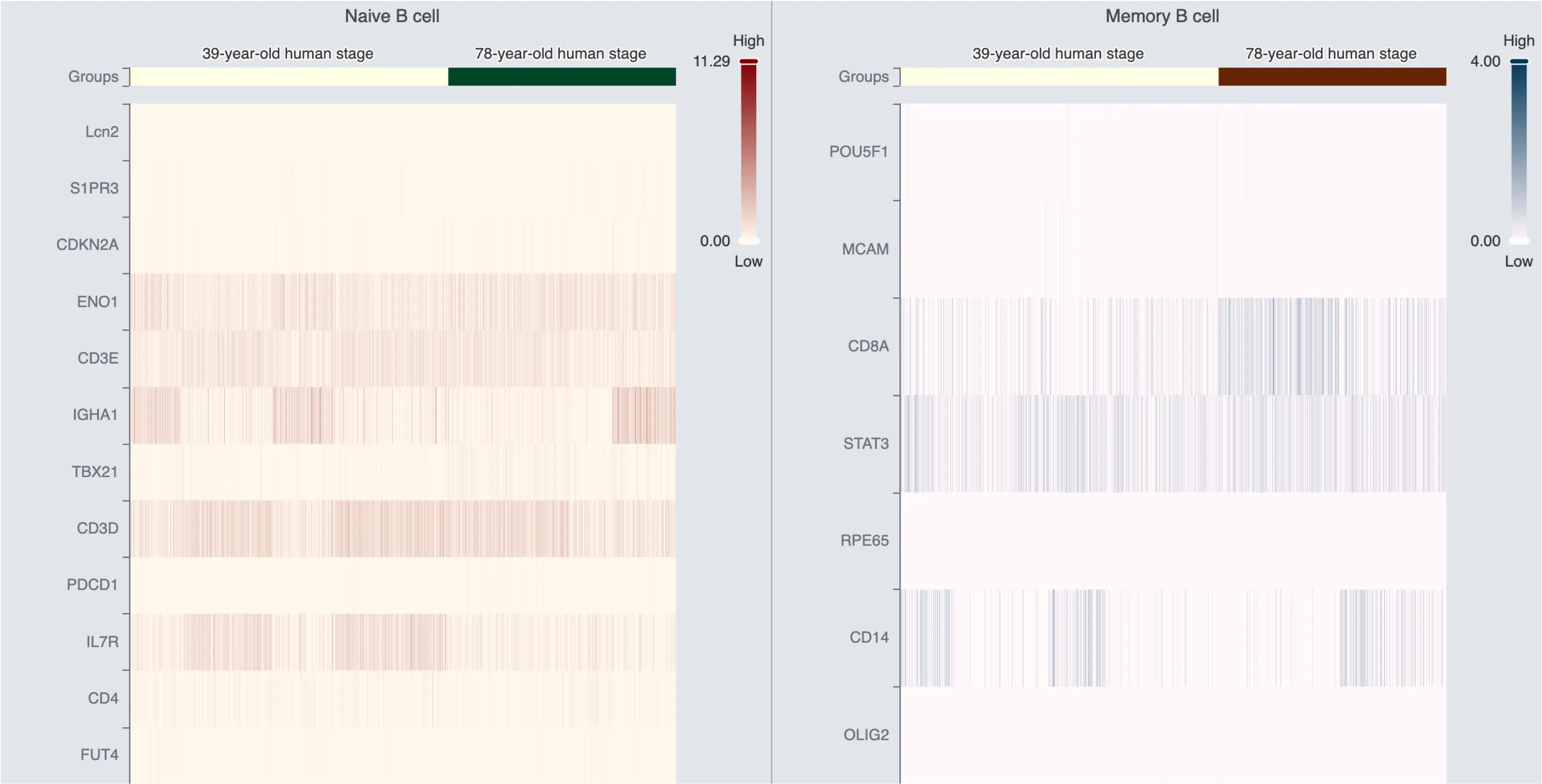Click the Groups label in Naive B cell panel
1542x784 pixels.
(x=93, y=77)
